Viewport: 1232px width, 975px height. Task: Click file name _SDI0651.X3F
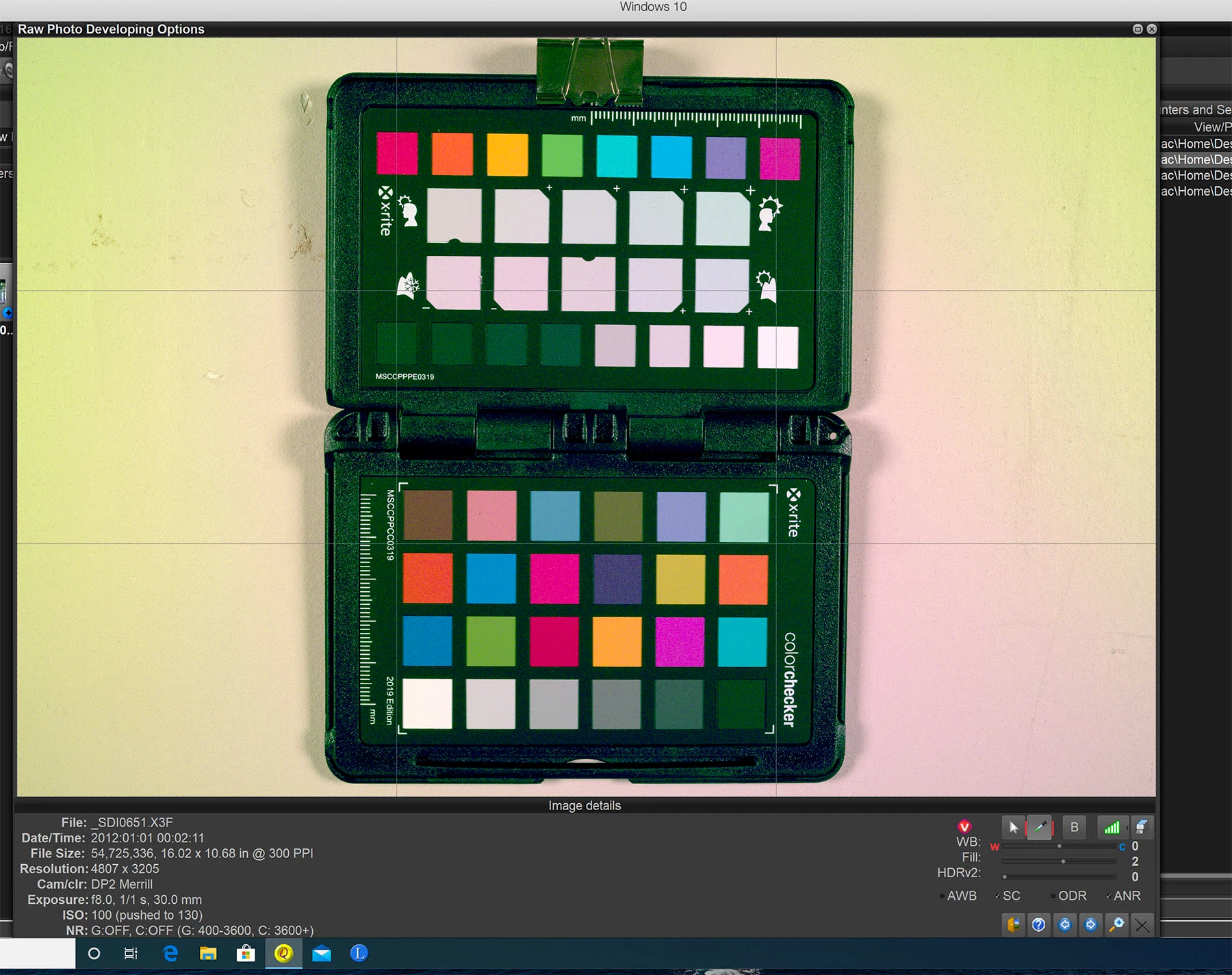(132, 822)
